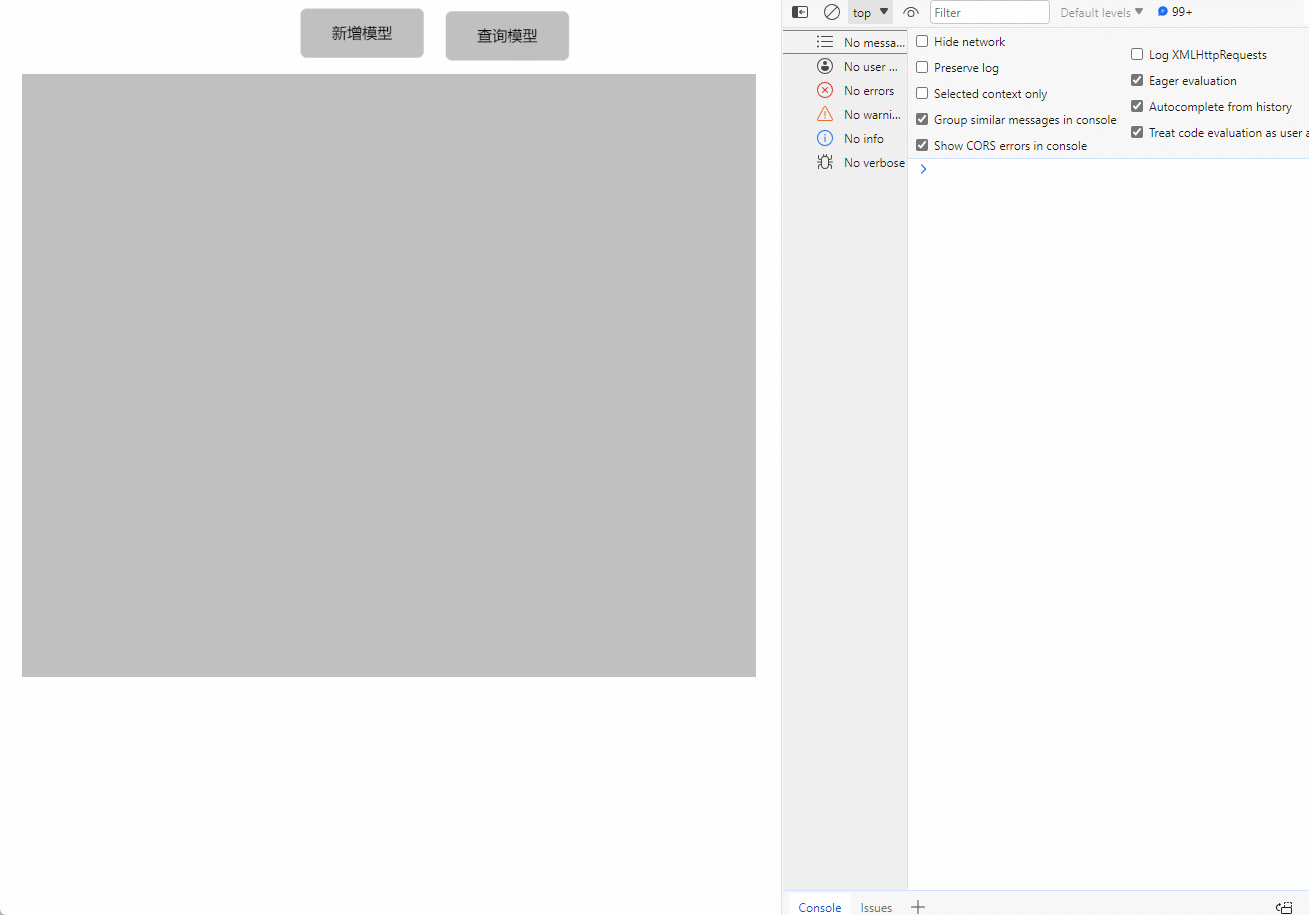
Task: Uncheck Eager evaluation
Action: click(x=1137, y=81)
